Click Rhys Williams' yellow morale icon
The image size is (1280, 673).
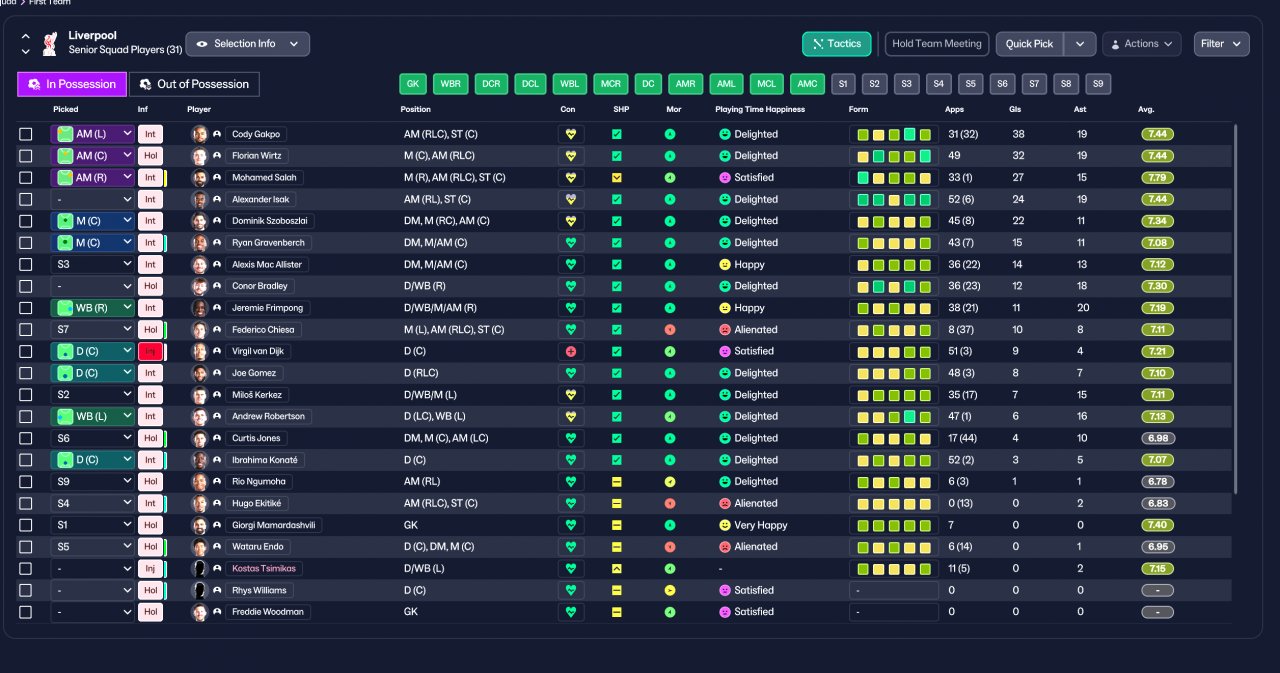670,590
